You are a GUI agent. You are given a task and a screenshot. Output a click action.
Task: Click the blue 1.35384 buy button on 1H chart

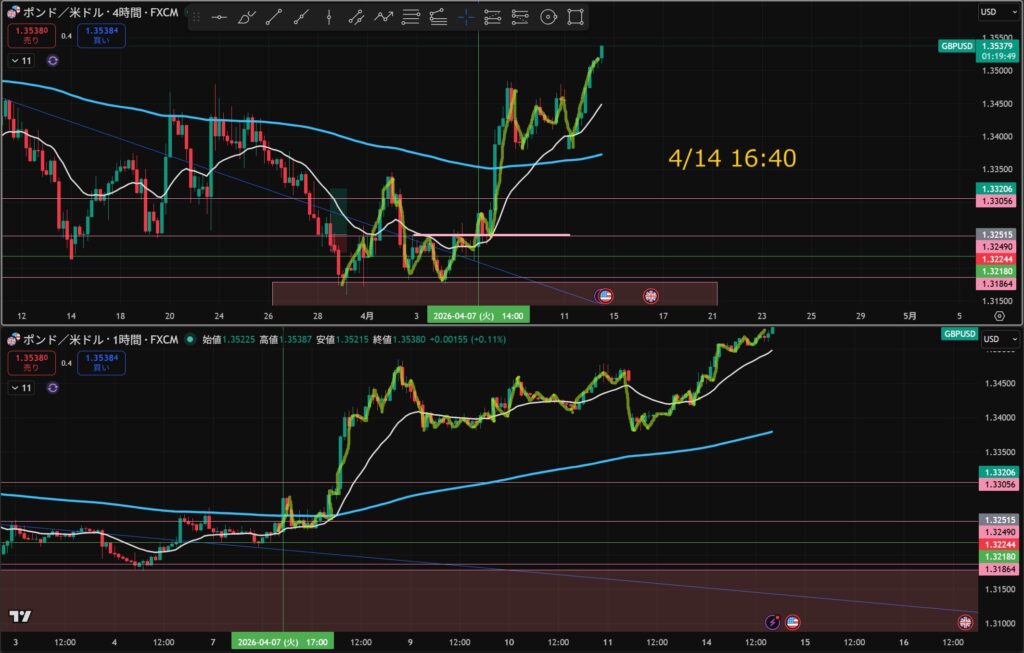point(101,362)
